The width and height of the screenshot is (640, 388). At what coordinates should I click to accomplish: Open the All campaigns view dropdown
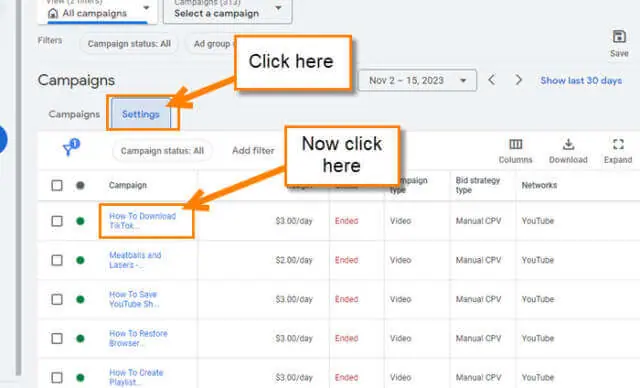tap(97, 11)
